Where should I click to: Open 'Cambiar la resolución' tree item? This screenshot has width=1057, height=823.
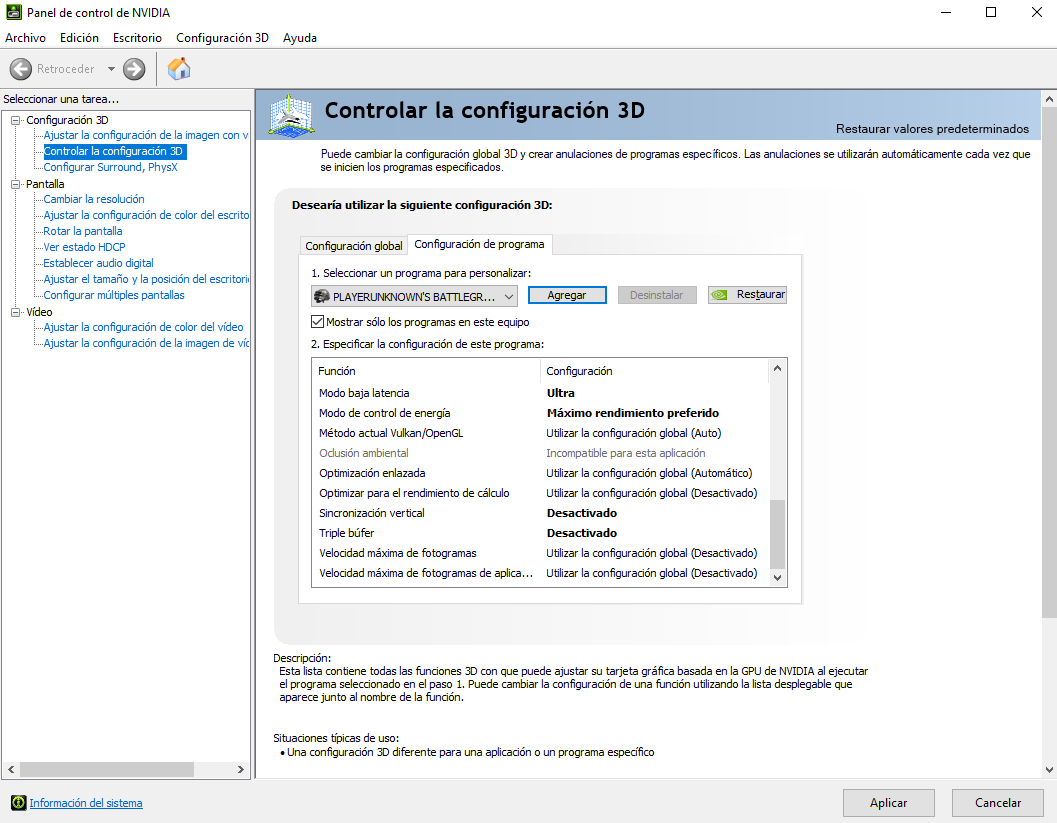tap(94, 199)
